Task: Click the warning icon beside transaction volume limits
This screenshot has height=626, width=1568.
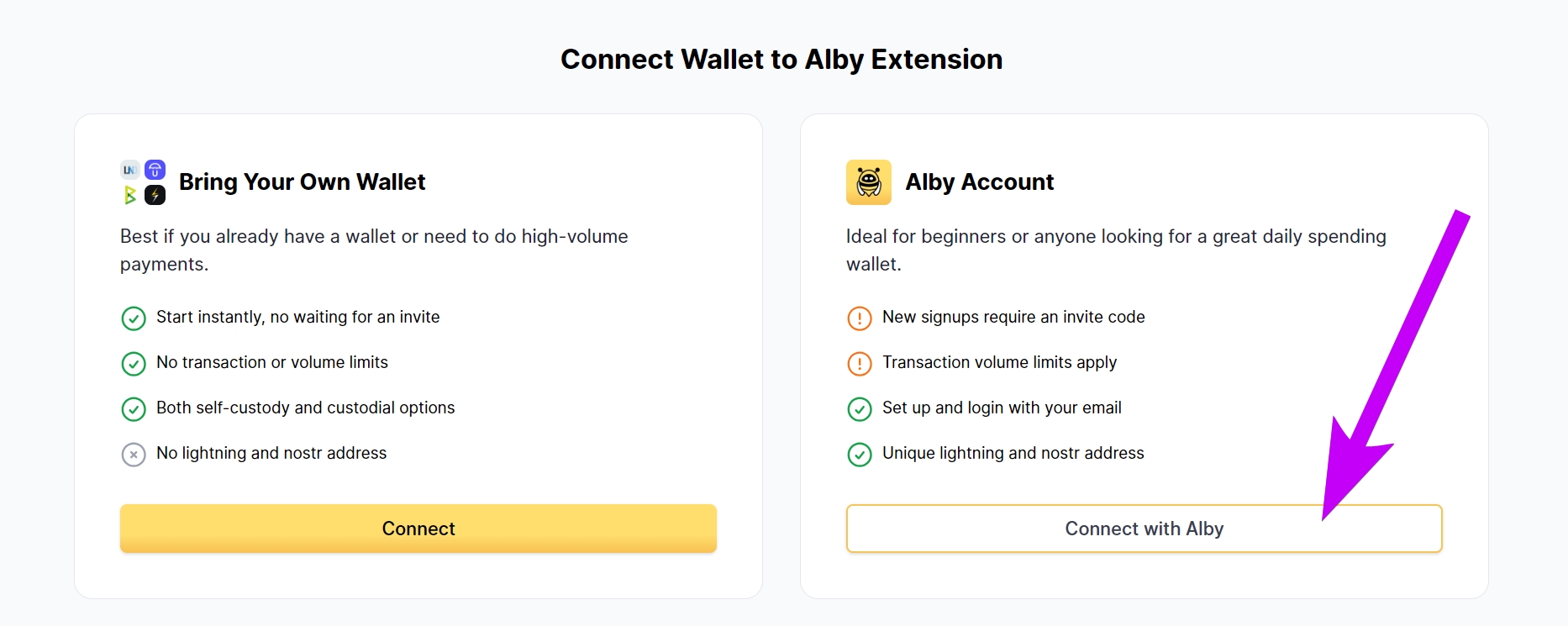Action: [860, 364]
